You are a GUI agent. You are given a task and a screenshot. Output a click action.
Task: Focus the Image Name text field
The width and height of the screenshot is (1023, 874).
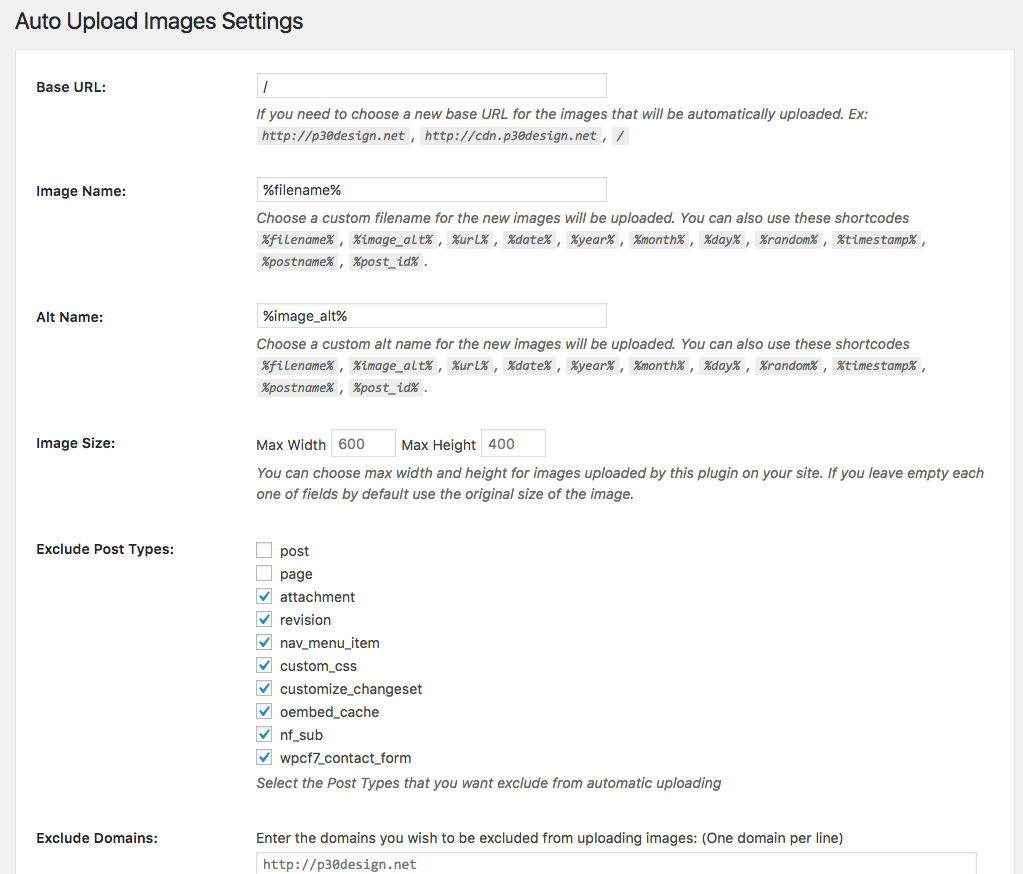point(431,190)
